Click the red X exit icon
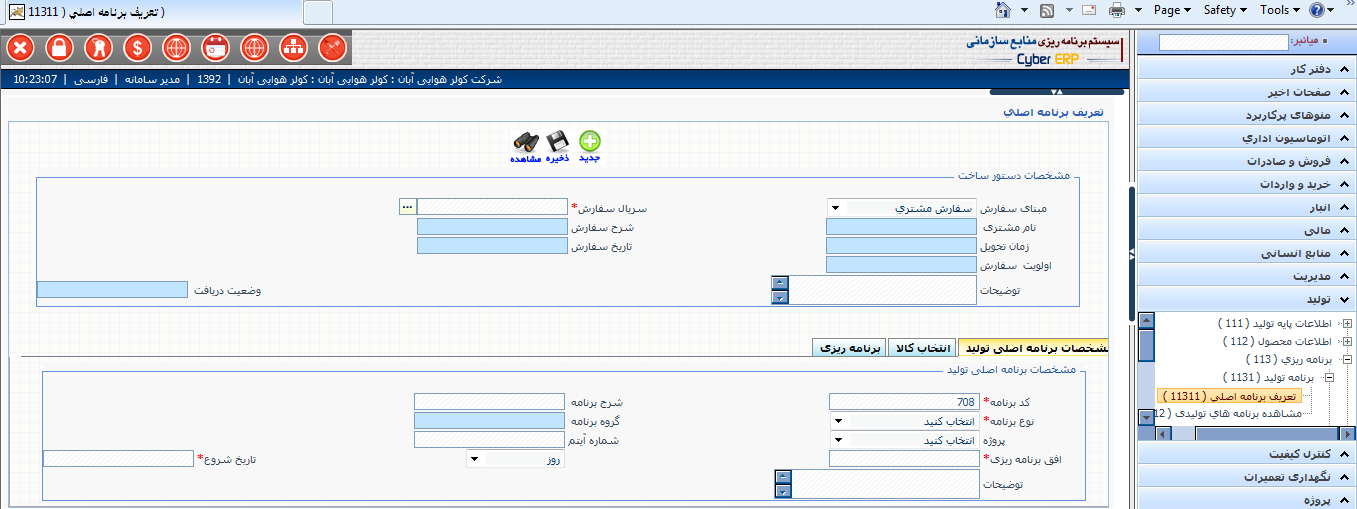Image resolution: width=1357 pixels, height=509 pixels. [x=20, y=47]
